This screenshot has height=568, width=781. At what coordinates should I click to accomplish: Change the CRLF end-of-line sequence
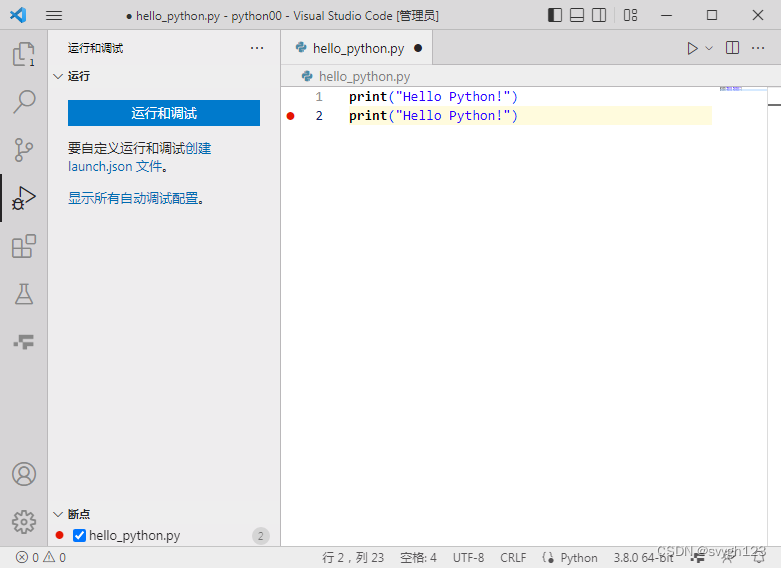513,557
